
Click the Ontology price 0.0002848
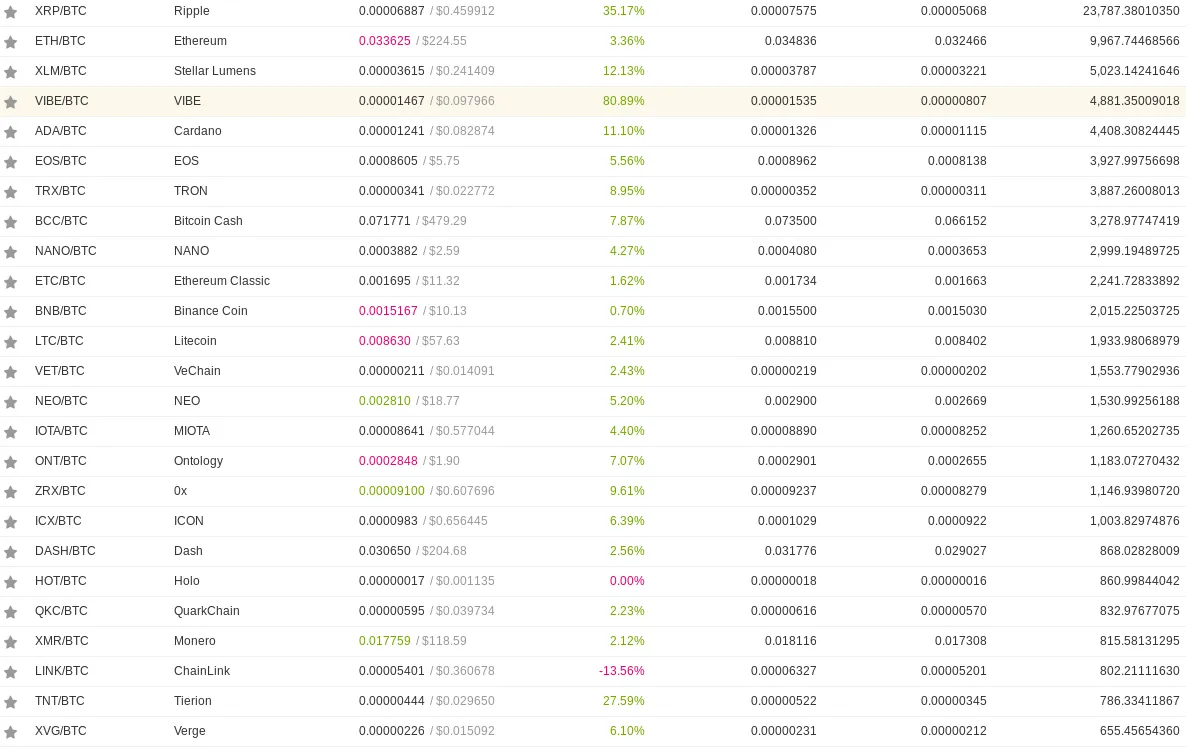pos(388,461)
